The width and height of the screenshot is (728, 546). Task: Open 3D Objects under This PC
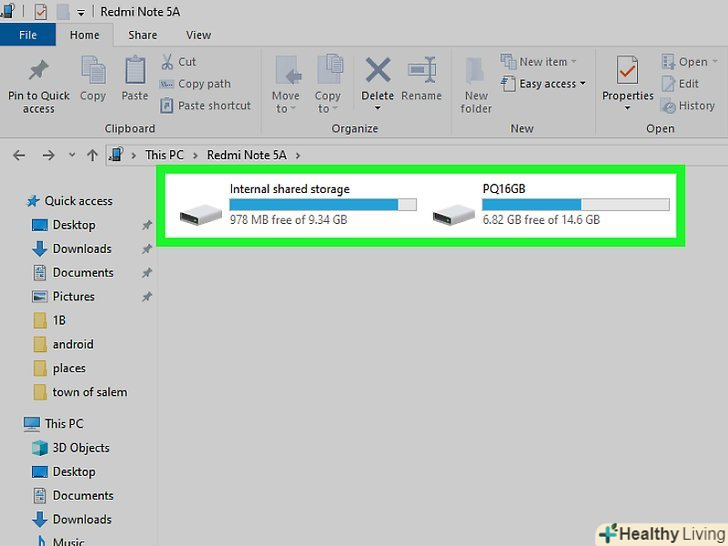pyautogui.click(x=81, y=448)
